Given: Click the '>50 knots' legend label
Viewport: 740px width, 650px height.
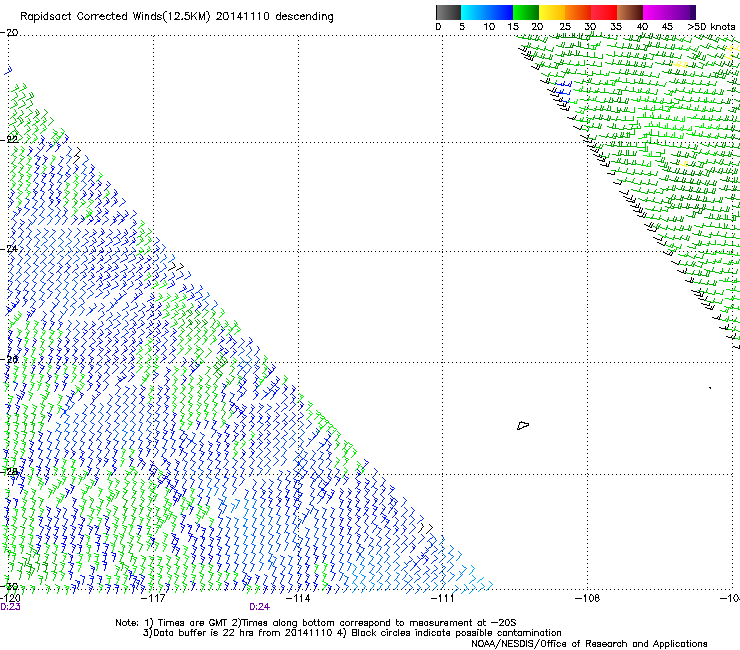Looking at the screenshot, I should coord(711,27).
